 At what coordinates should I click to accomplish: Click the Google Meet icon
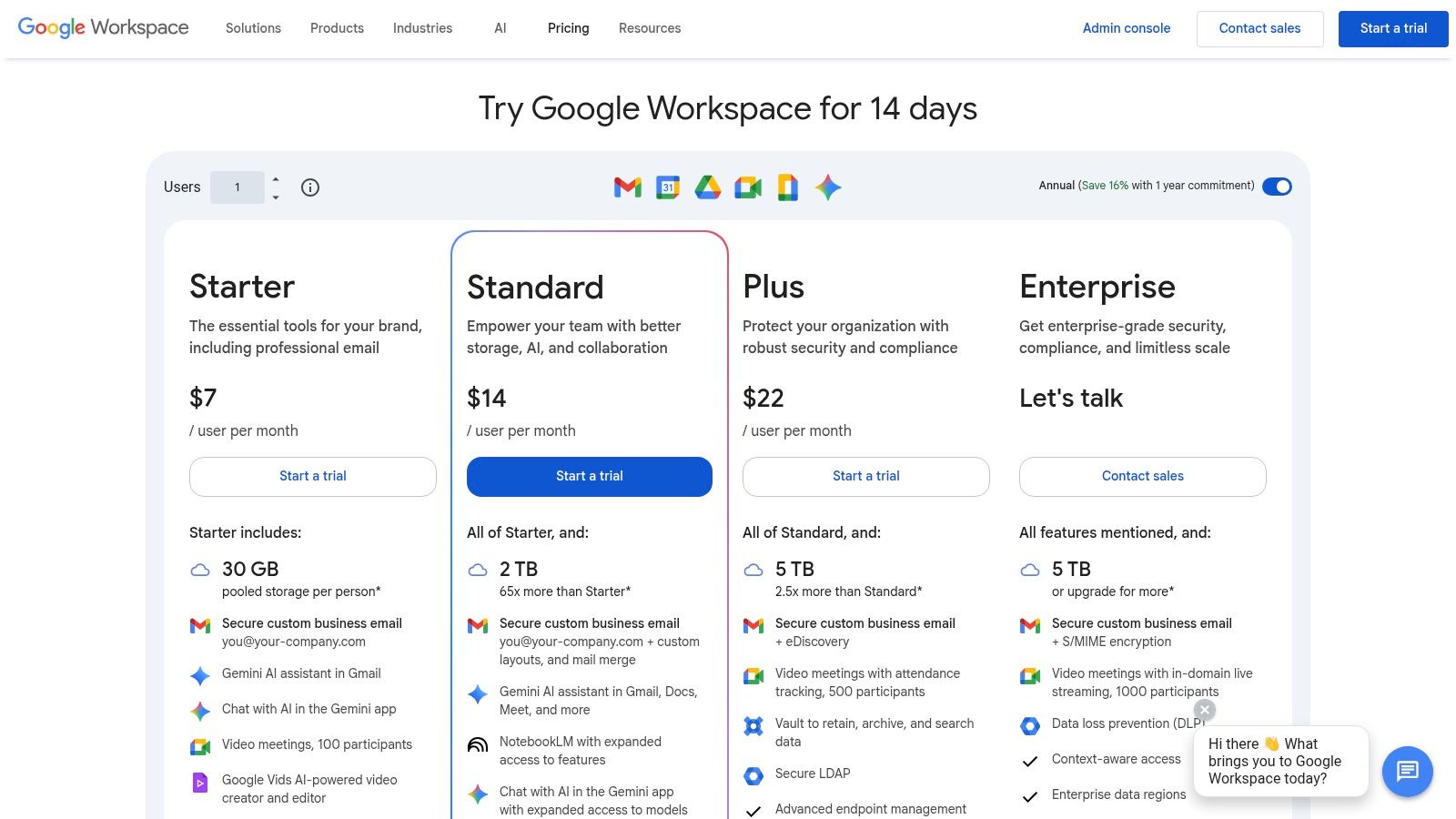(747, 187)
